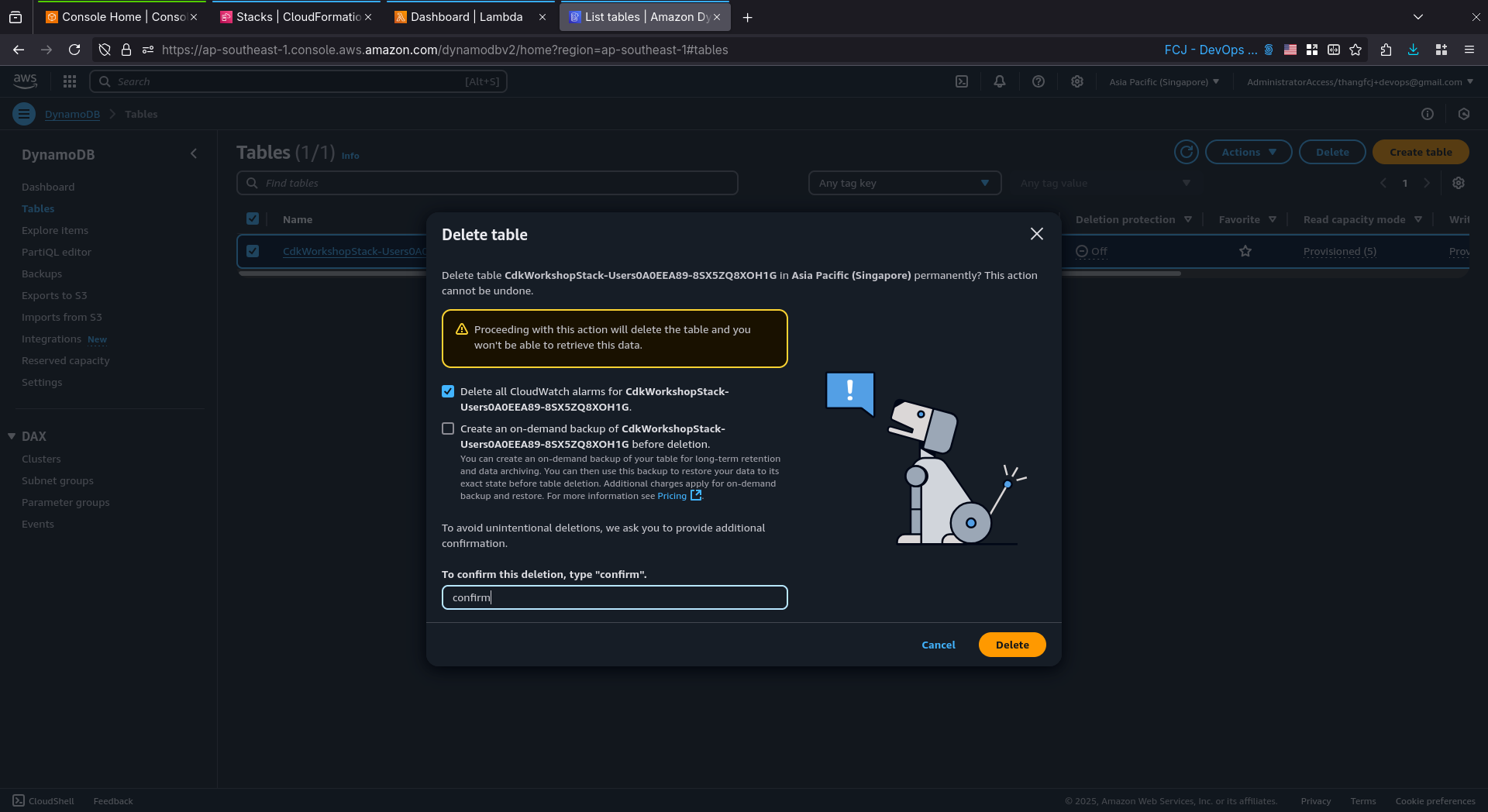Open the Actions dropdown menu
The image size is (1488, 812).
click(1249, 152)
